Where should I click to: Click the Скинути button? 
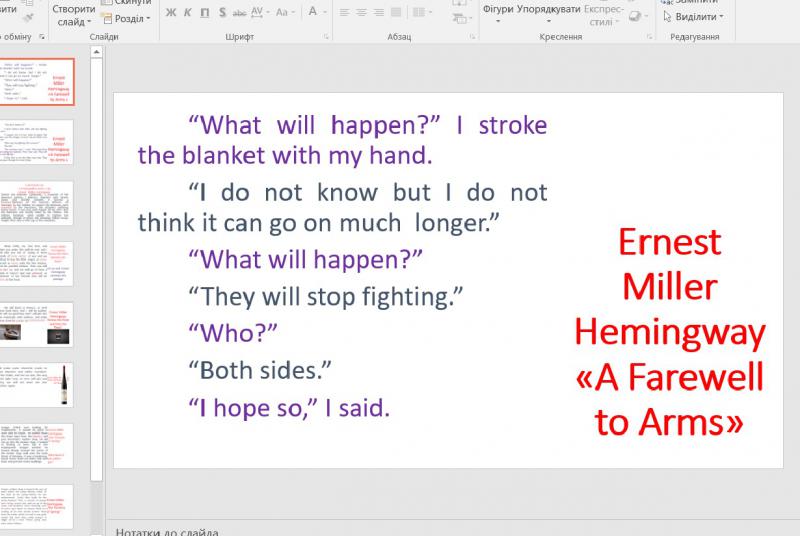click(x=126, y=3)
